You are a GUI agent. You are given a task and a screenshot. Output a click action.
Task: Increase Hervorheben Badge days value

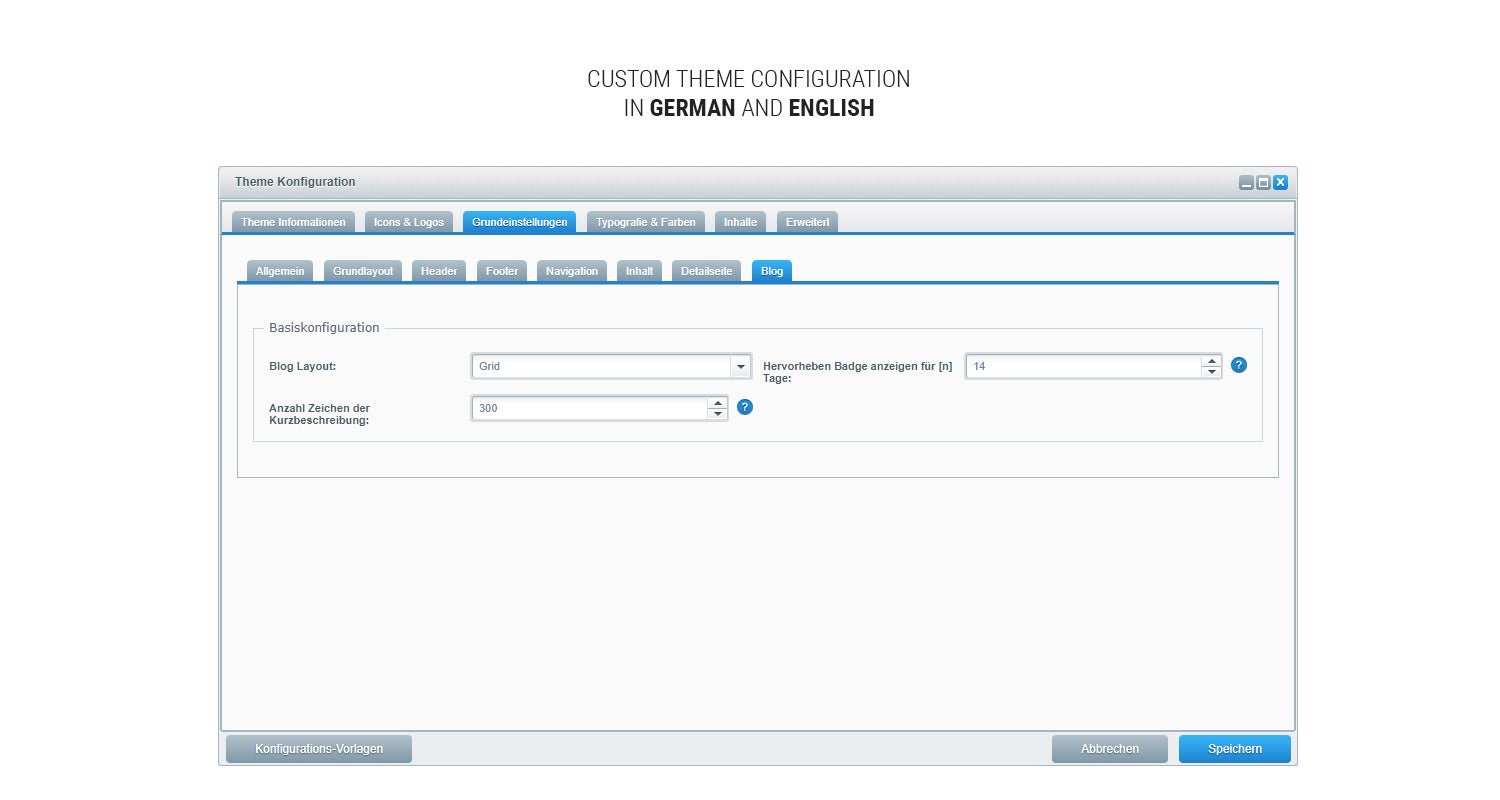coord(1212,361)
